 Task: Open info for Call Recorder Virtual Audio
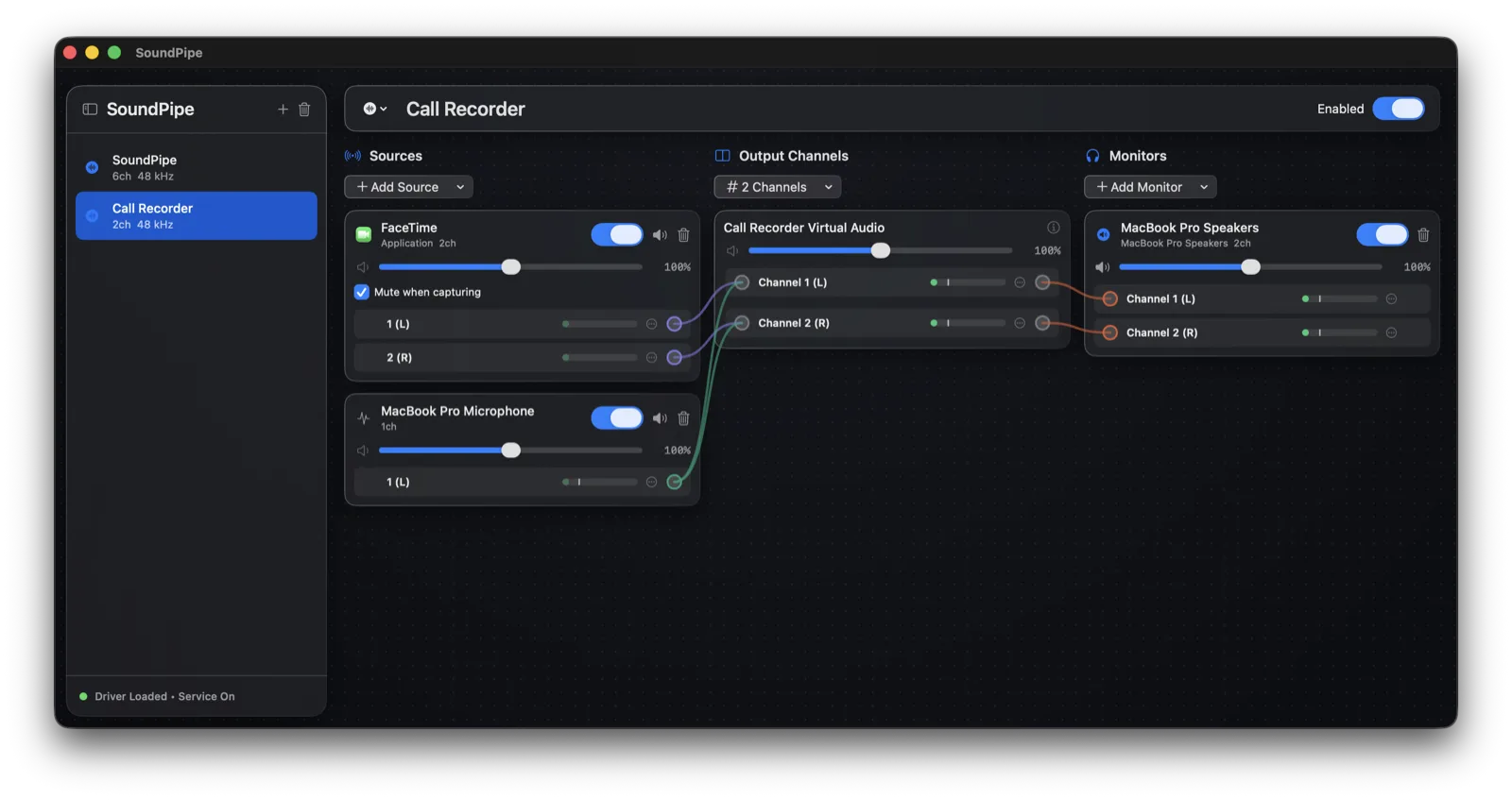1053,228
